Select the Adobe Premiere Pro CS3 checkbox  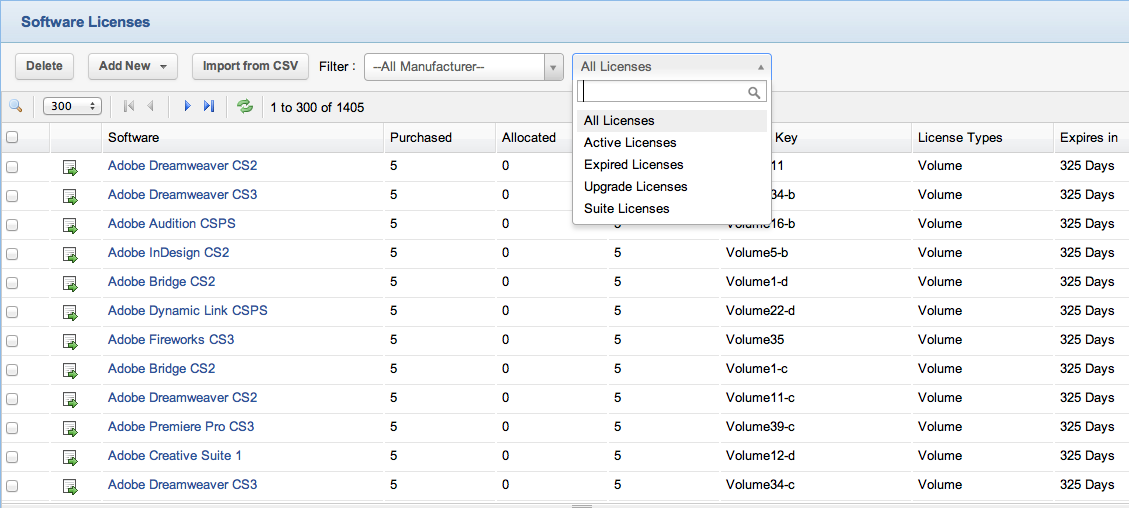pos(12,428)
